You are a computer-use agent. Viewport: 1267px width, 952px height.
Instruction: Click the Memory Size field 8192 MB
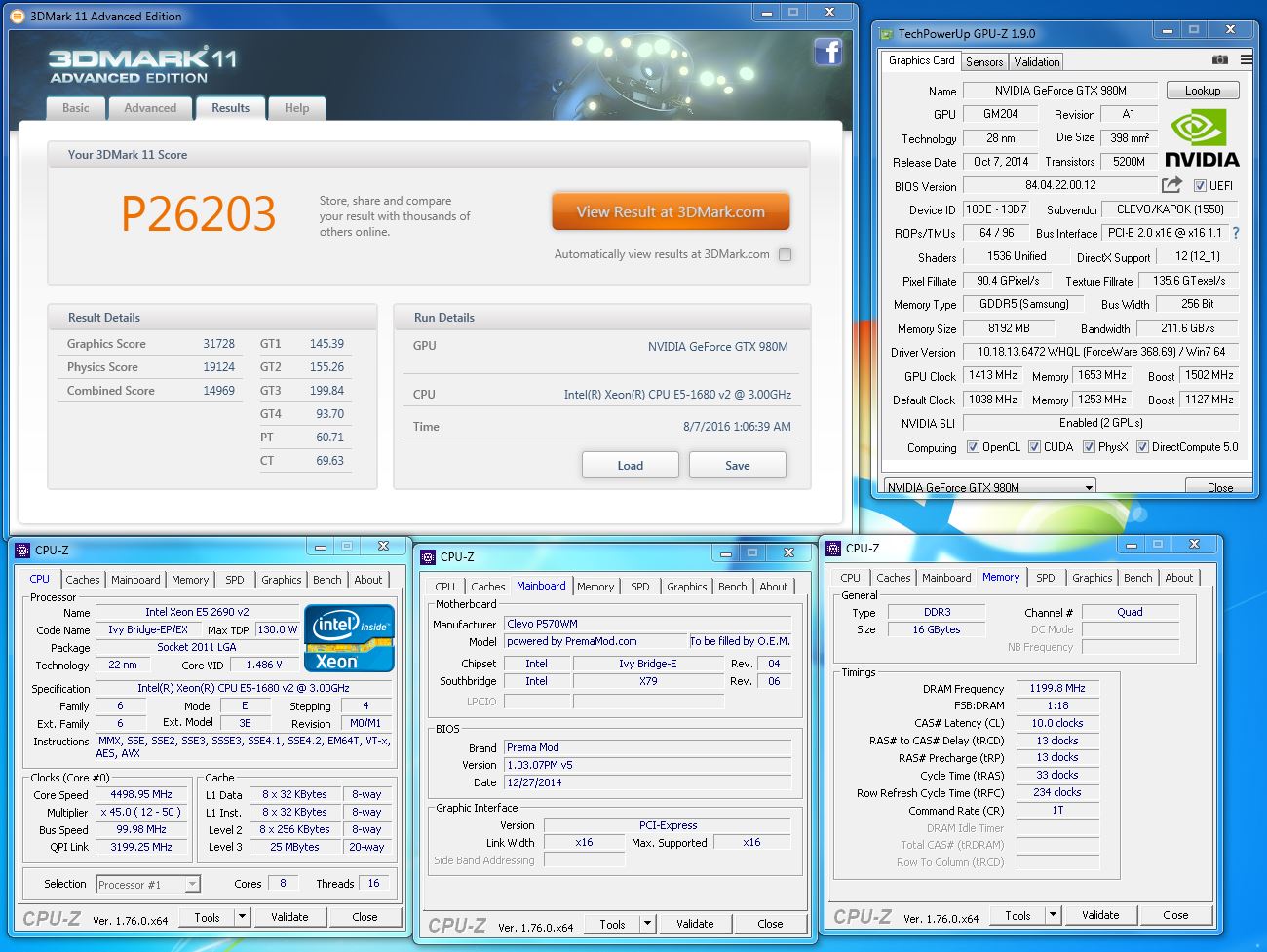pyautogui.click(x=1009, y=328)
